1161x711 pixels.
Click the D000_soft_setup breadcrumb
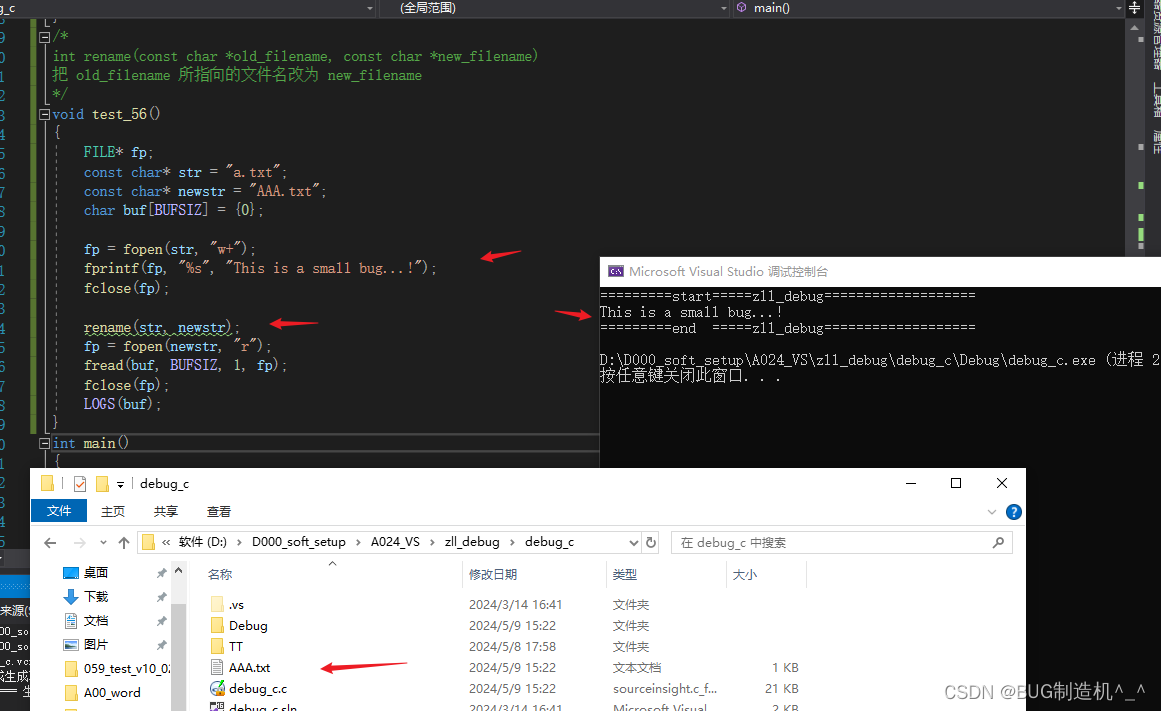[x=298, y=542]
